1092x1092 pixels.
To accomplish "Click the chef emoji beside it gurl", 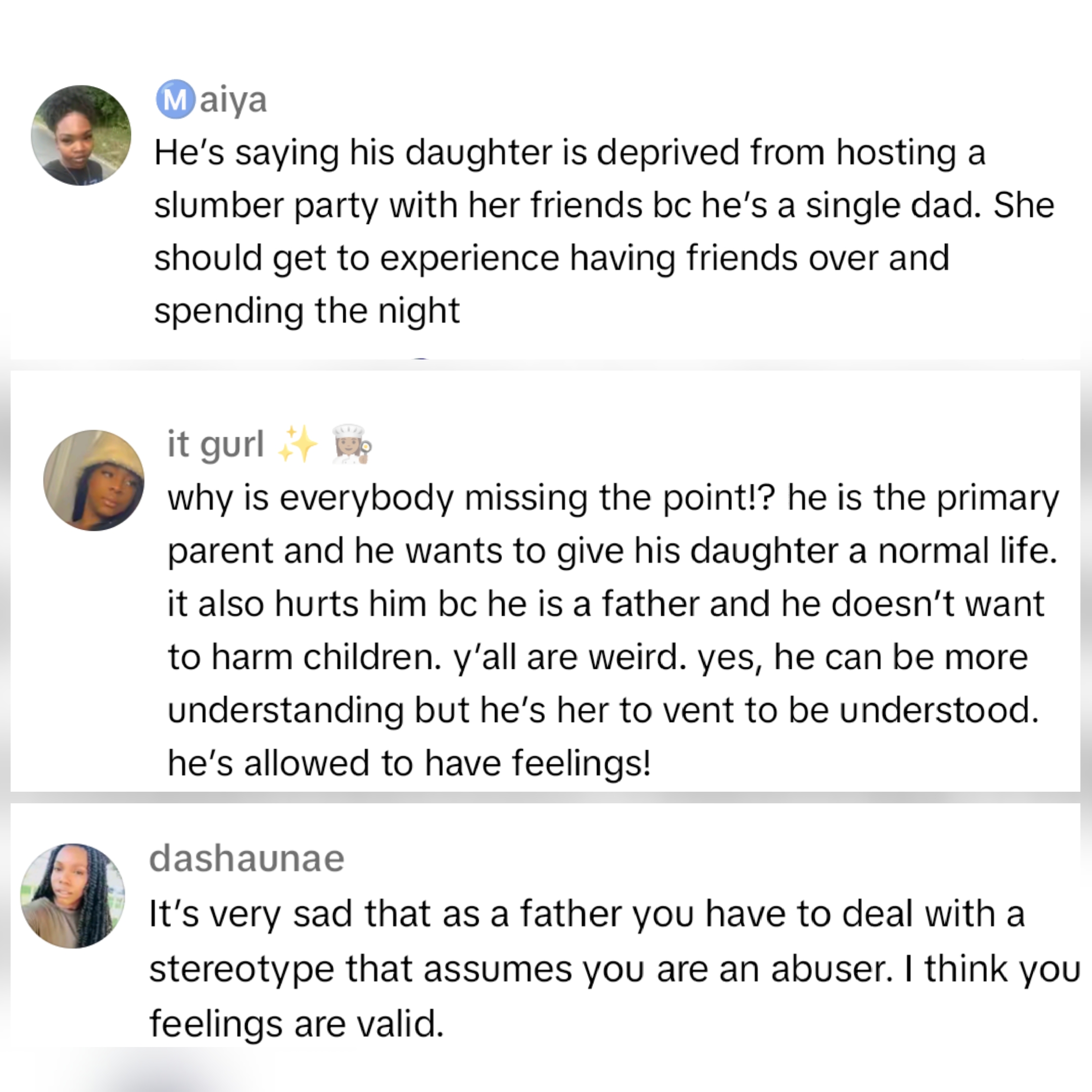I will (x=351, y=445).
